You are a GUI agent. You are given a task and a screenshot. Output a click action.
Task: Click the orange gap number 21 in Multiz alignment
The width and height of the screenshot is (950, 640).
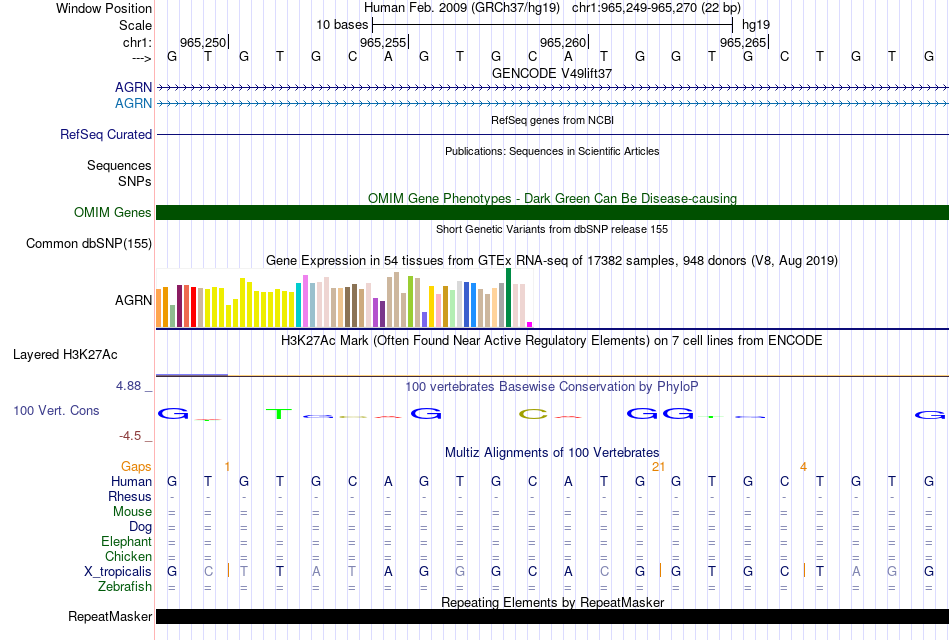(x=658, y=467)
